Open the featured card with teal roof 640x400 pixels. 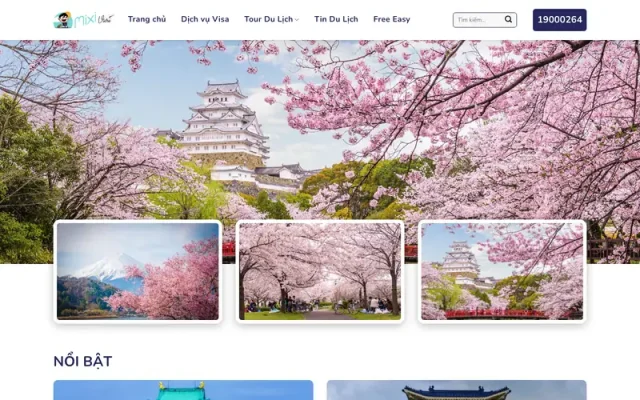[183, 390]
